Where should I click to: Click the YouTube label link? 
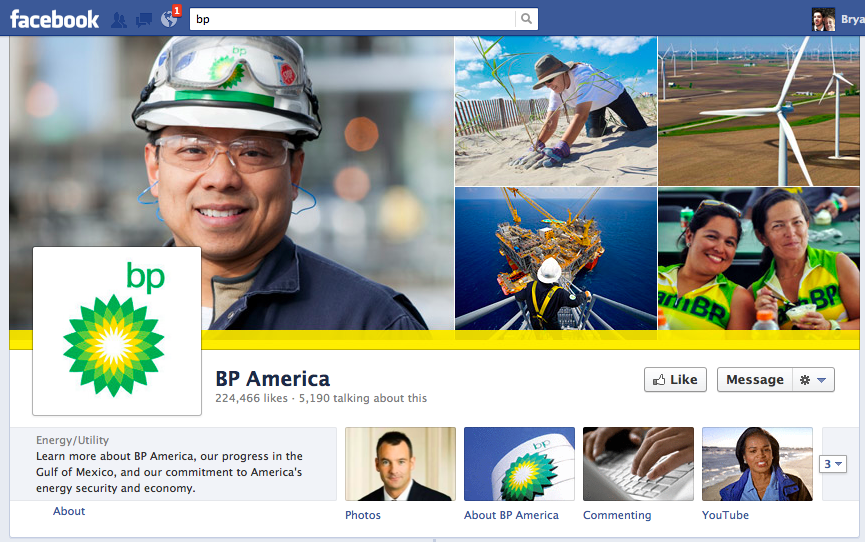pos(725,515)
